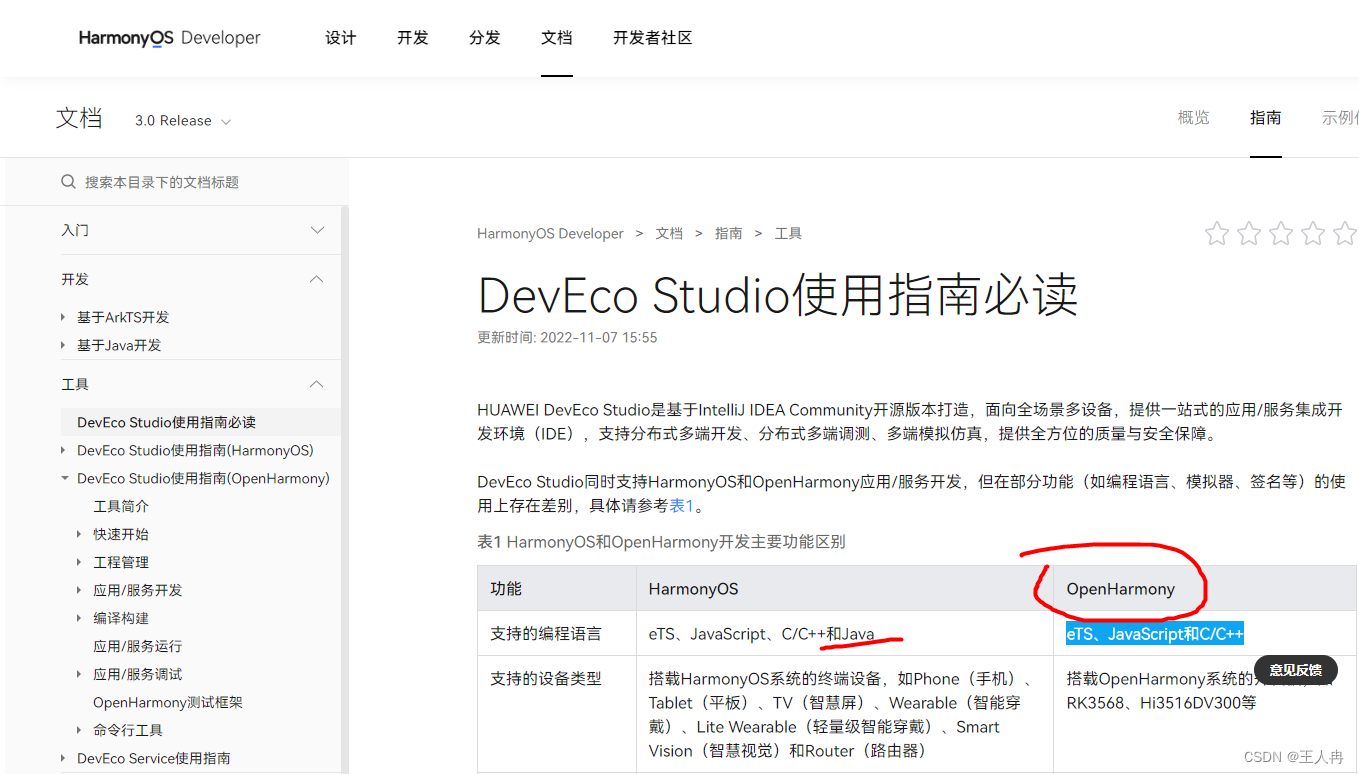Expand the 基于Java开发 tree node
The image size is (1359, 774).
coord(65,345)
